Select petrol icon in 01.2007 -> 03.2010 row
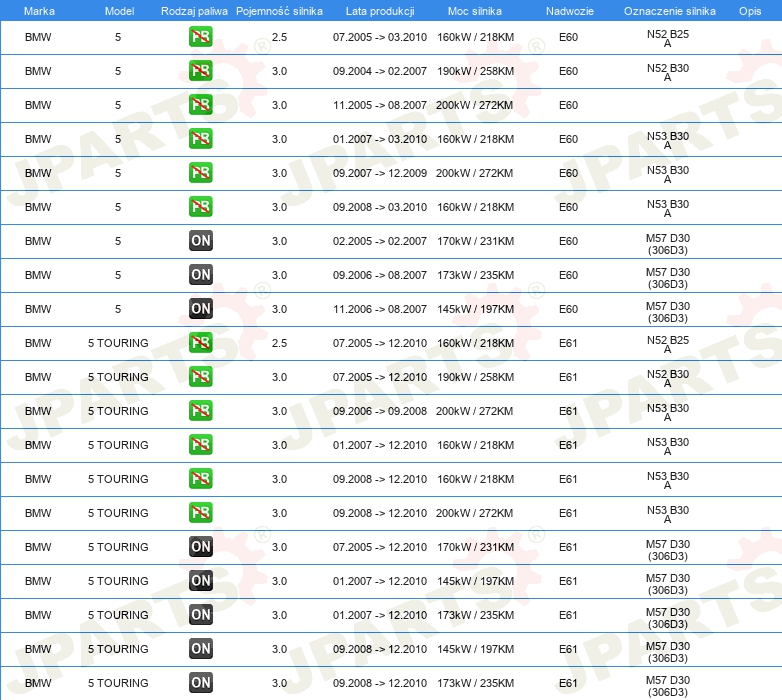782x700 pixels. (x=201, y=139)
